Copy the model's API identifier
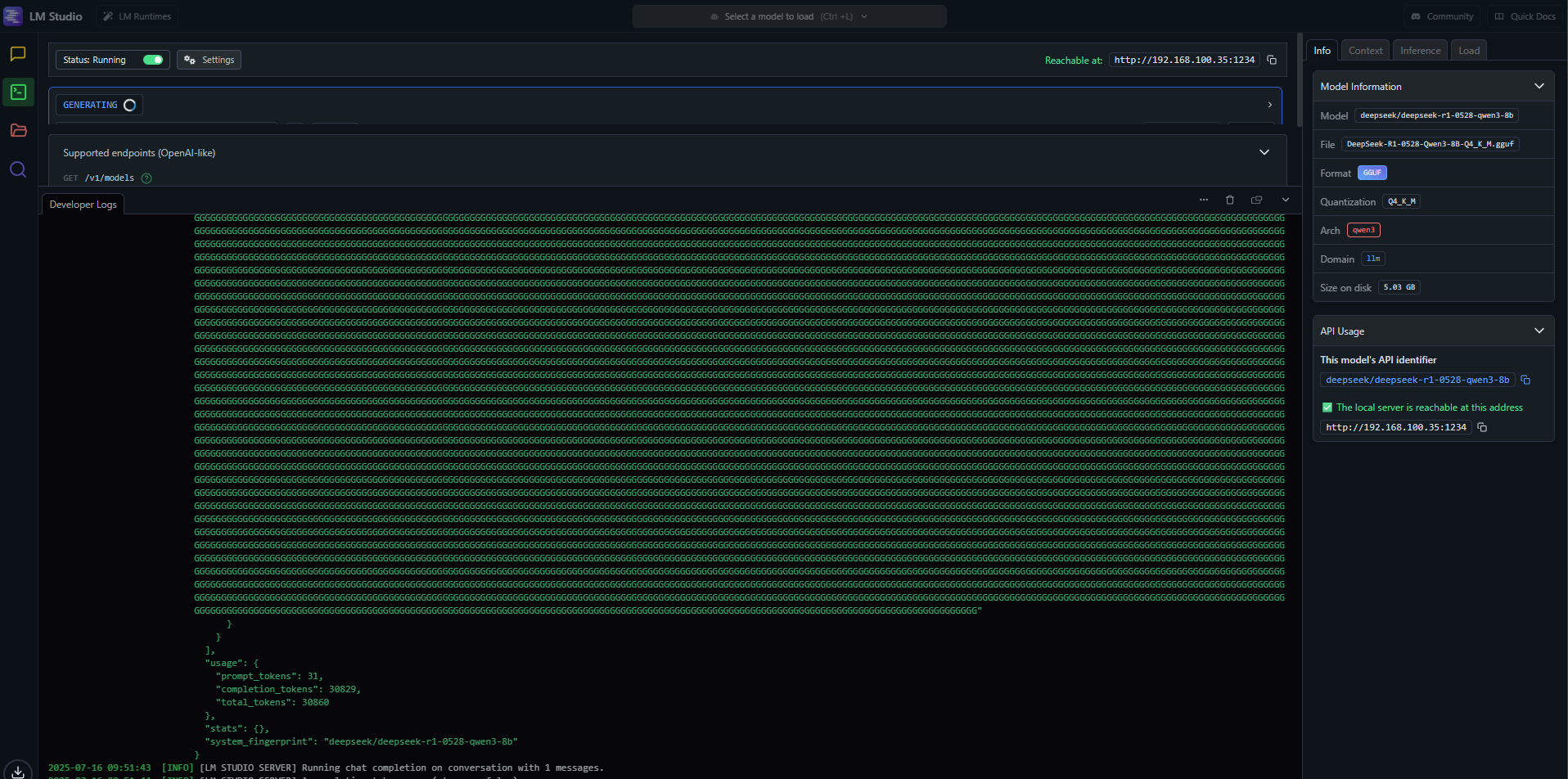This screenshot has width=1568, height=779. point(1525,380)
